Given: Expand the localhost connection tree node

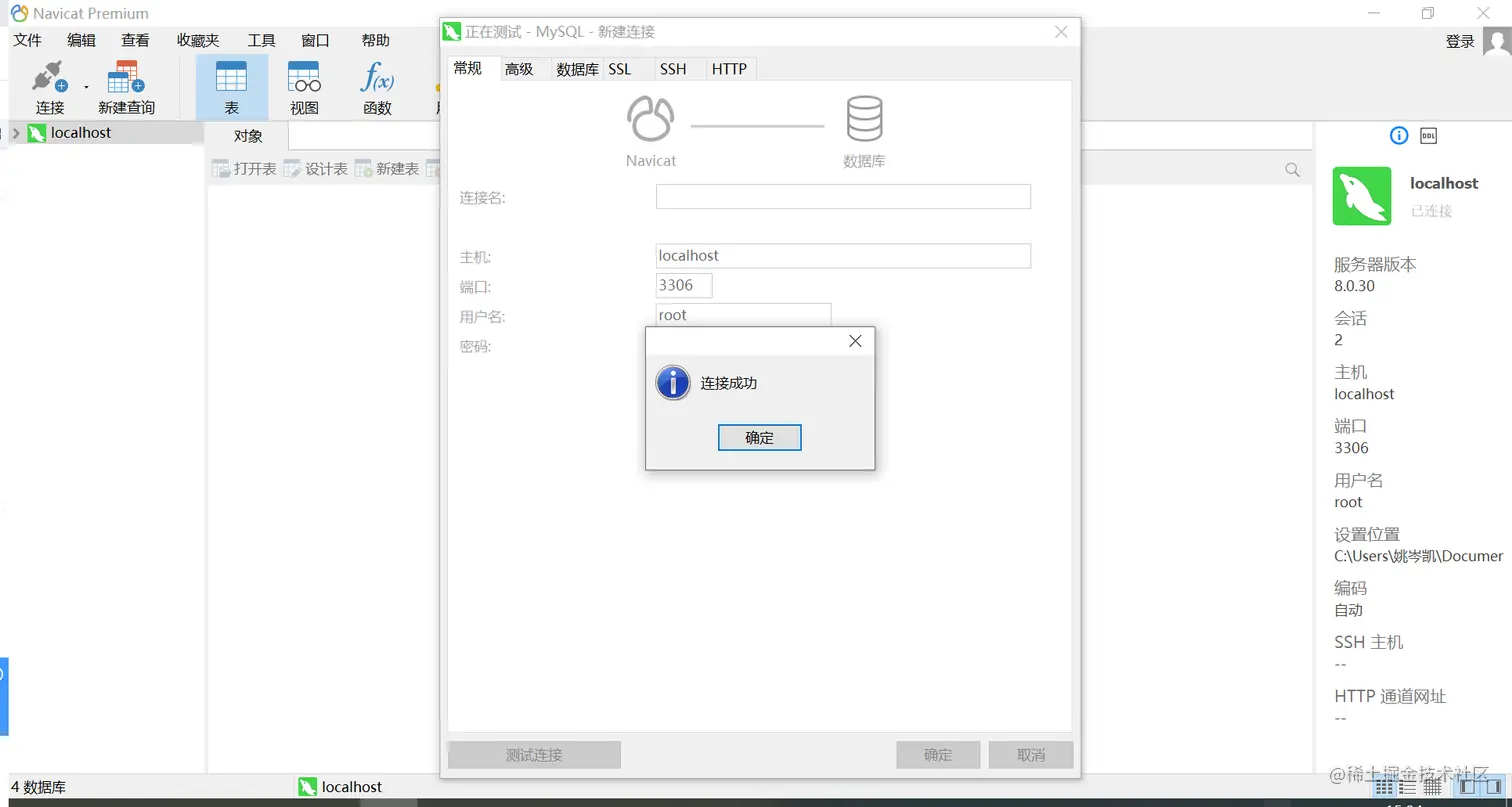Looking at the screenshot, I should [x=15, y=133].
